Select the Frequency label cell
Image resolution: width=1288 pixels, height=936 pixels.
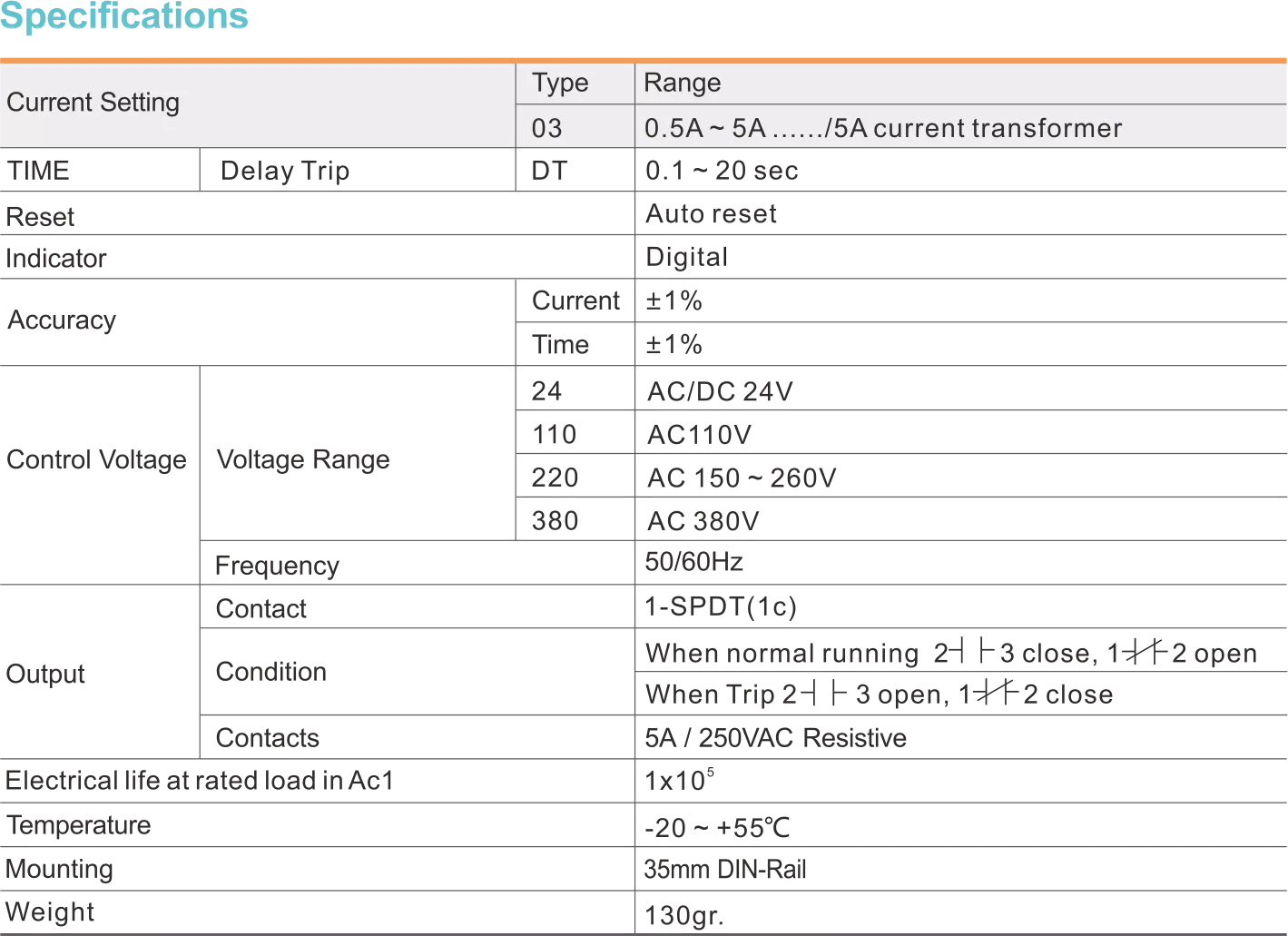click(275, 567)
